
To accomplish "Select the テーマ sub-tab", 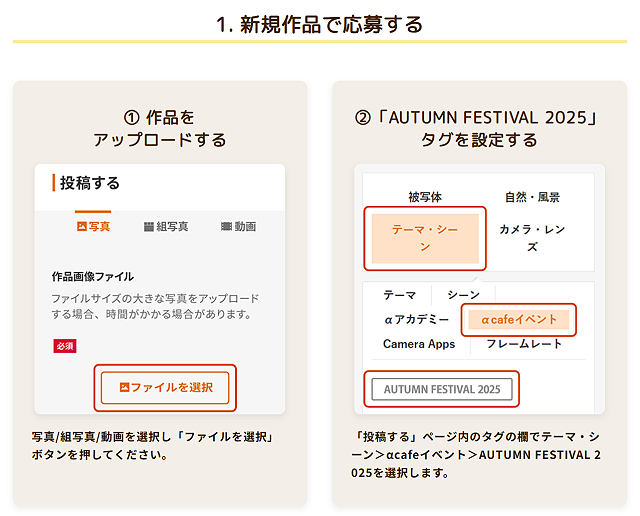I will click(400, 295).
